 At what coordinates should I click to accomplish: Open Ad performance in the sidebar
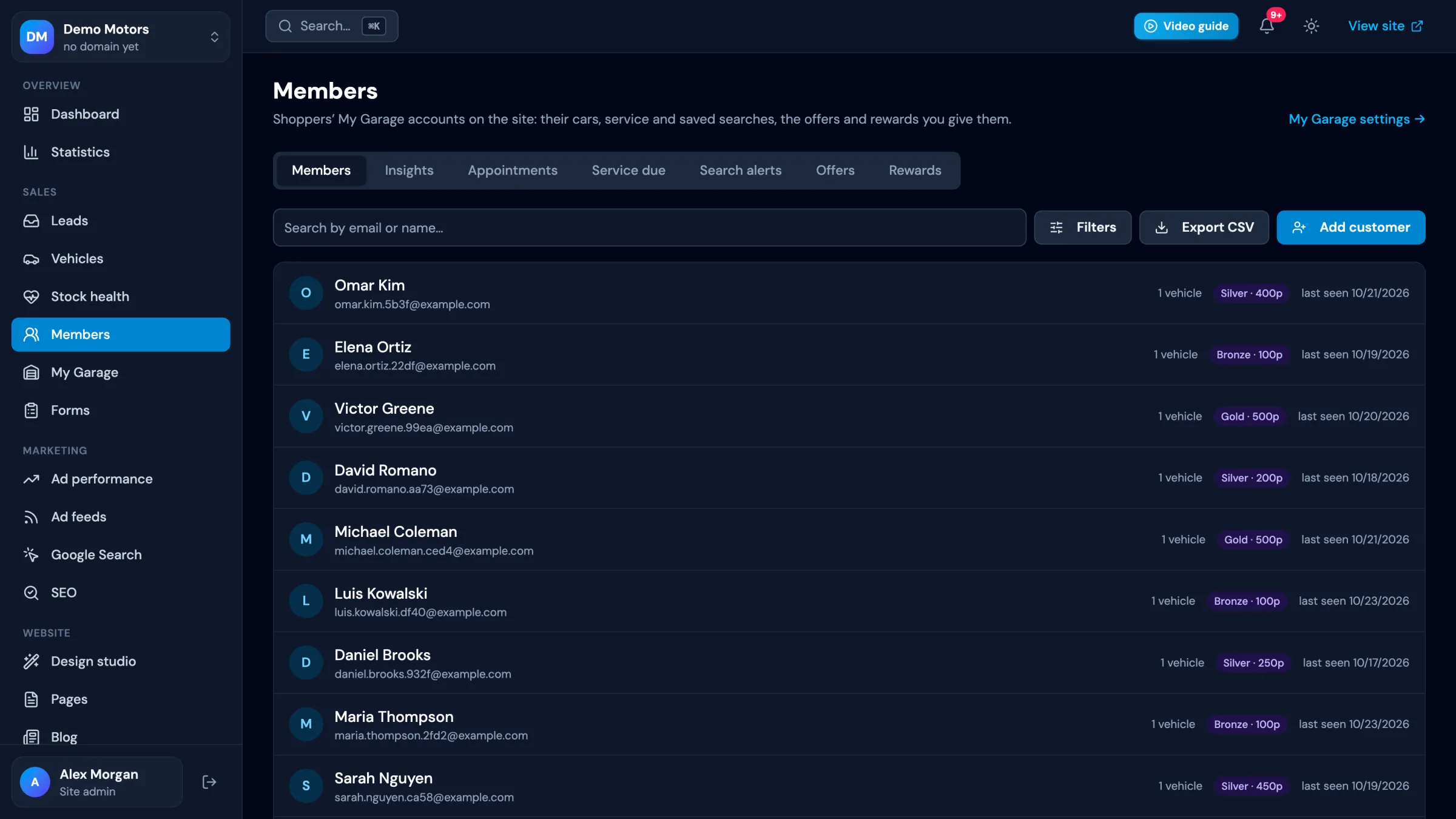click(x=121, y=479)
